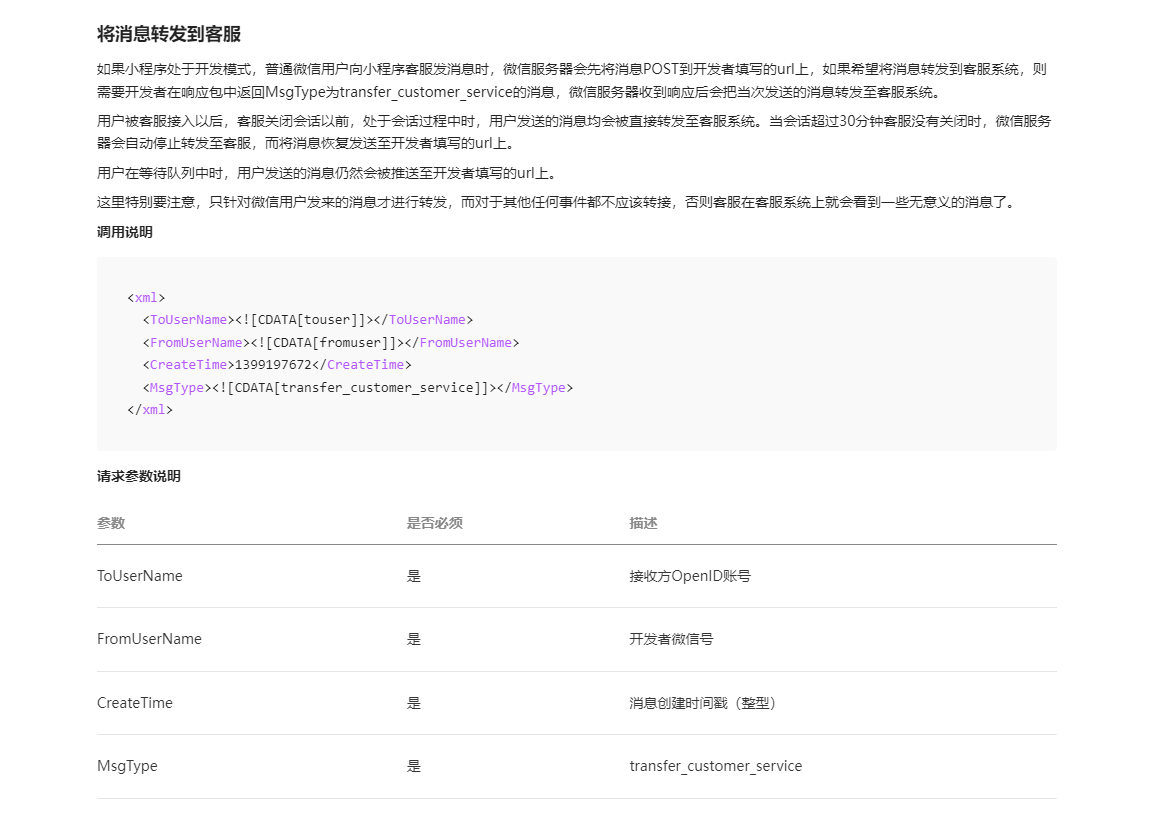
Task: Click the CreateTime 1399197672 code line
Action: 277,365
